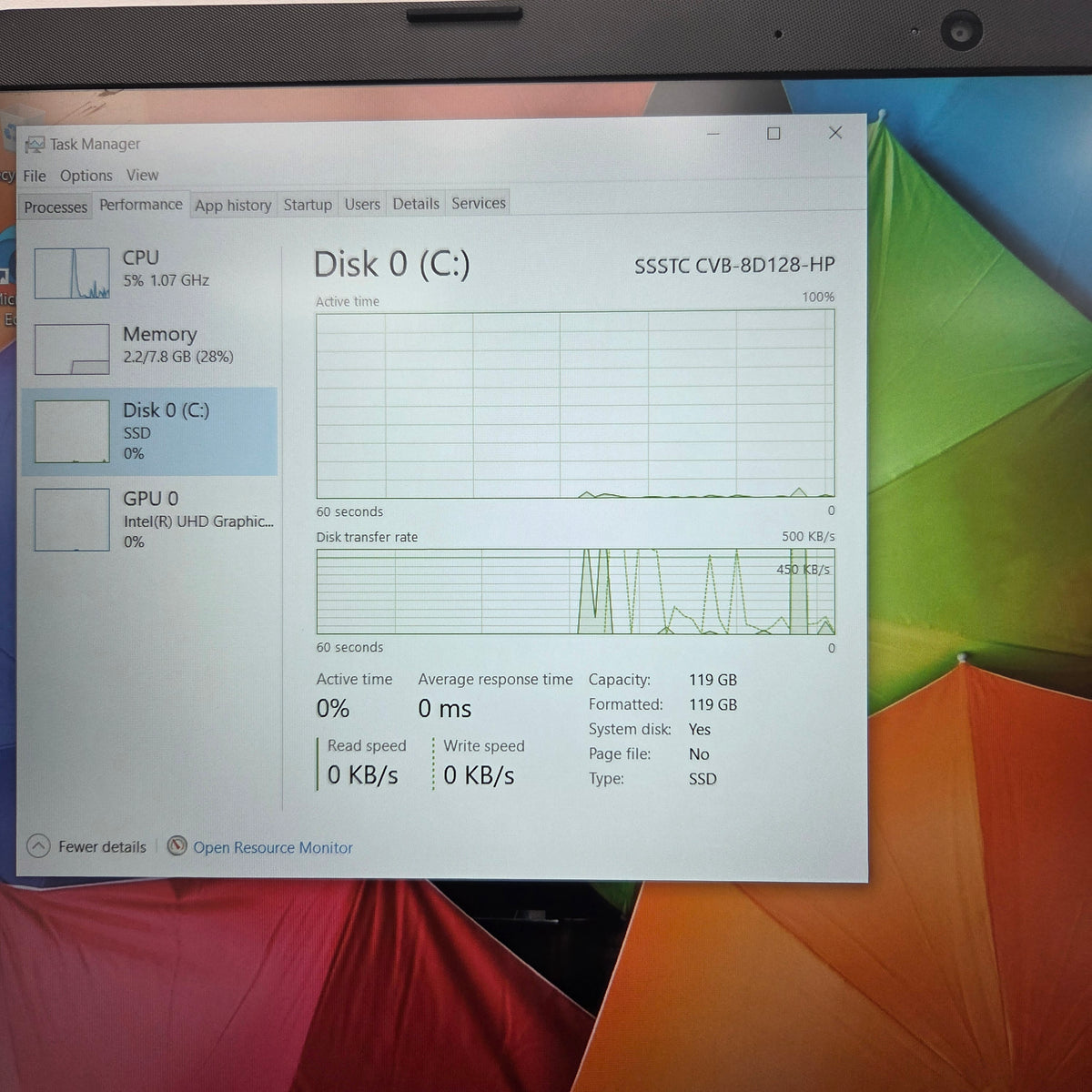
Task: Click the Disk transfer rate graph
Action: pos(575,591)
